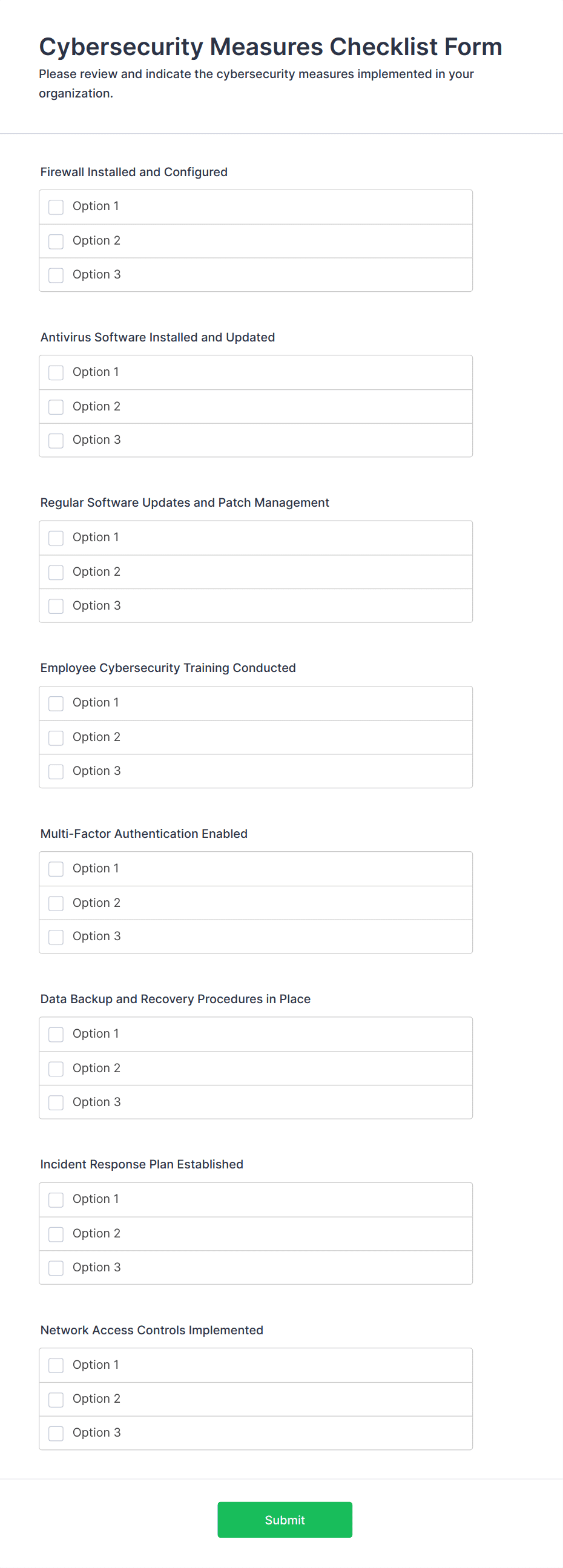The image size is (563, 1568).
Task: Check Option 1 under Firewall Installed and Configured
Action: point(55,207)
